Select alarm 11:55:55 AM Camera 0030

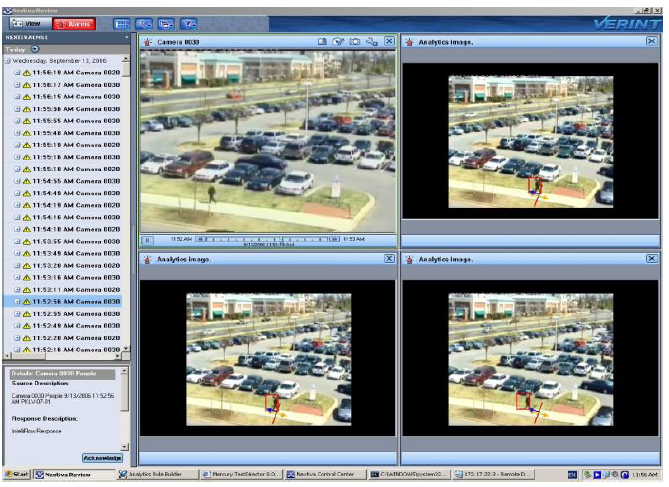click(76, 121)
